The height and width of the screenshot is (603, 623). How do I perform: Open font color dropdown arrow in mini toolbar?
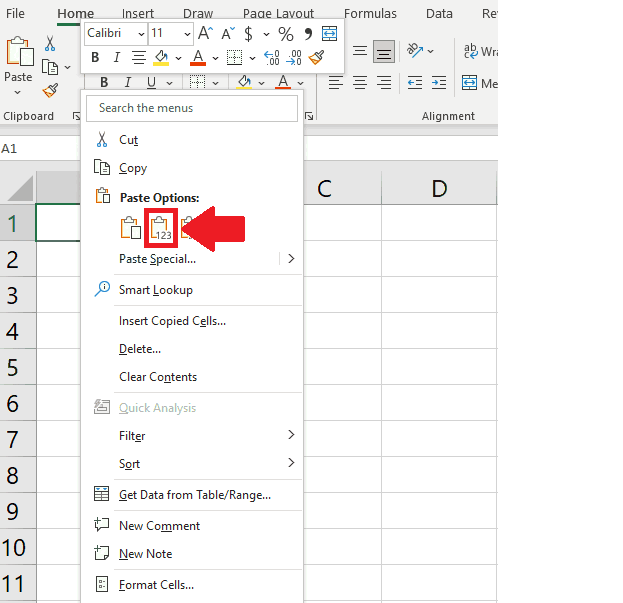tap(215, 58)
